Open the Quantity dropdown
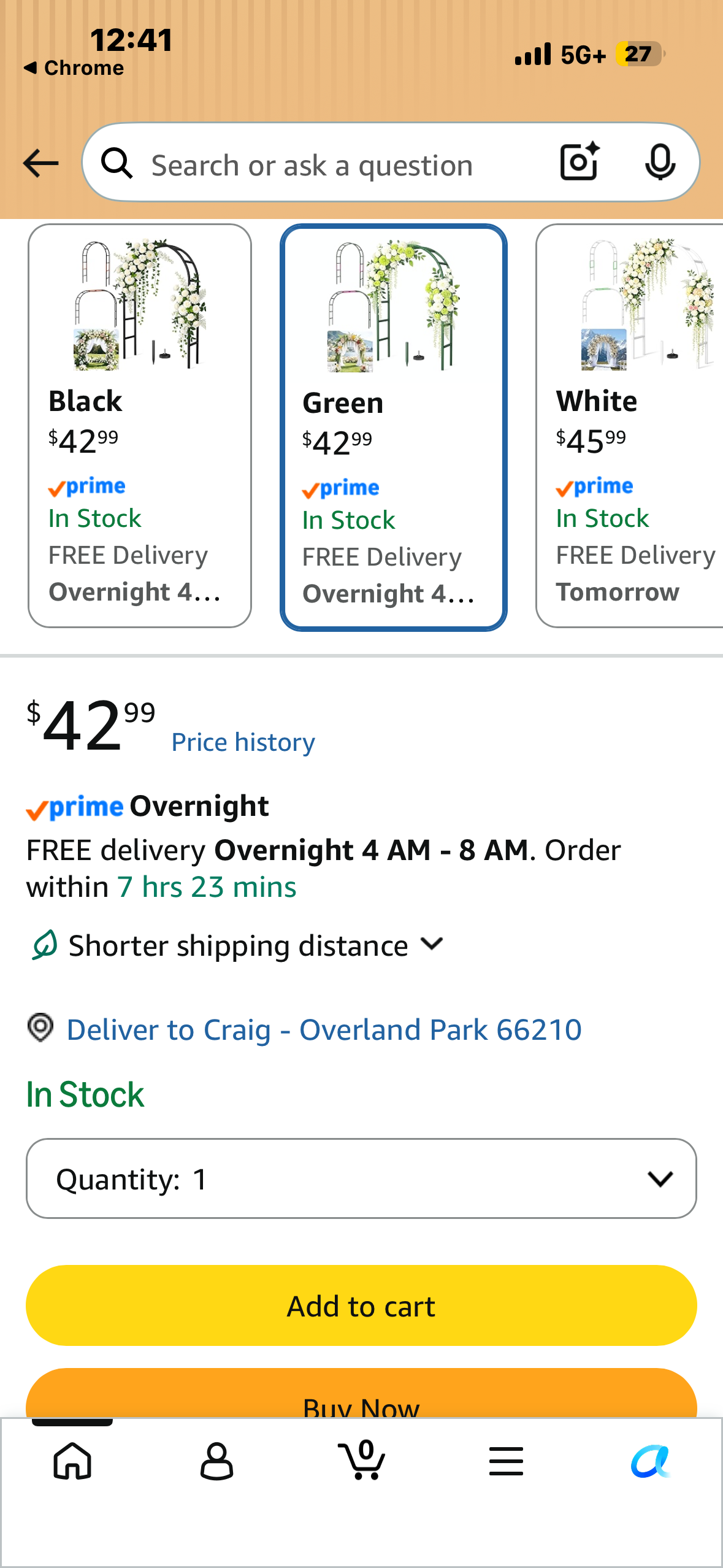This screenshot has height=1568, width=723. coord(361,1178)
